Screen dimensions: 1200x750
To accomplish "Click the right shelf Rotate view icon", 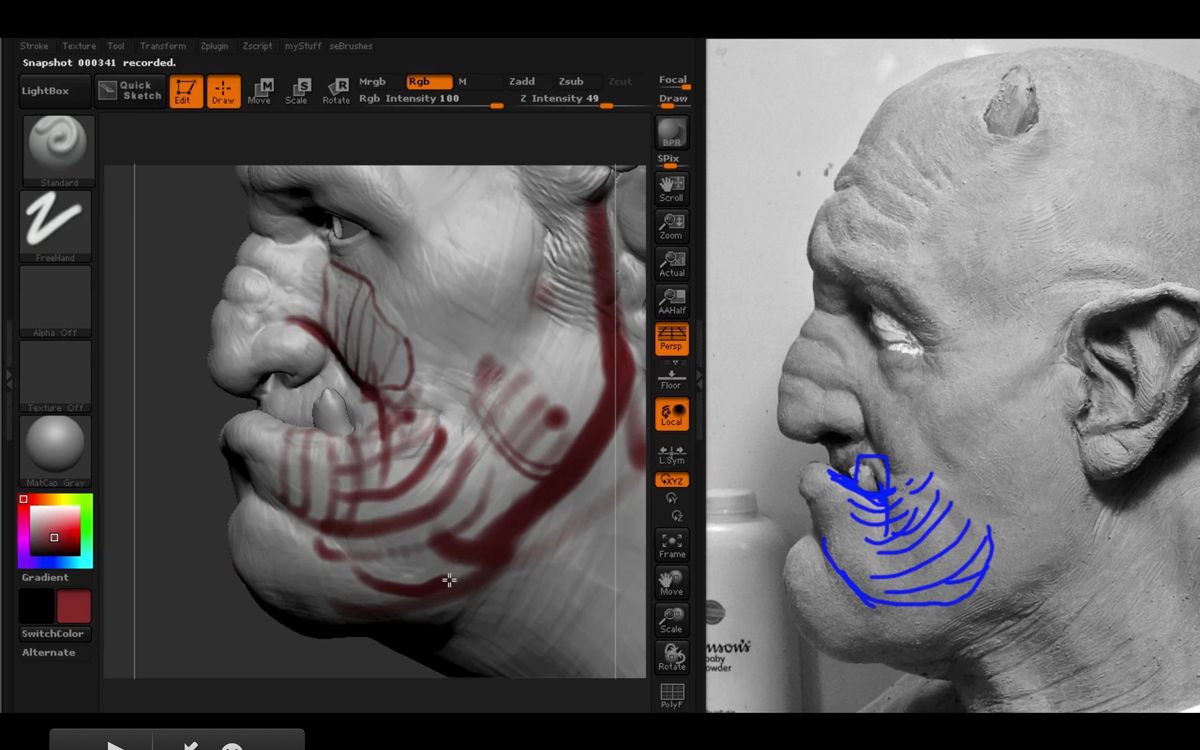I will click(x=672, y=657).
